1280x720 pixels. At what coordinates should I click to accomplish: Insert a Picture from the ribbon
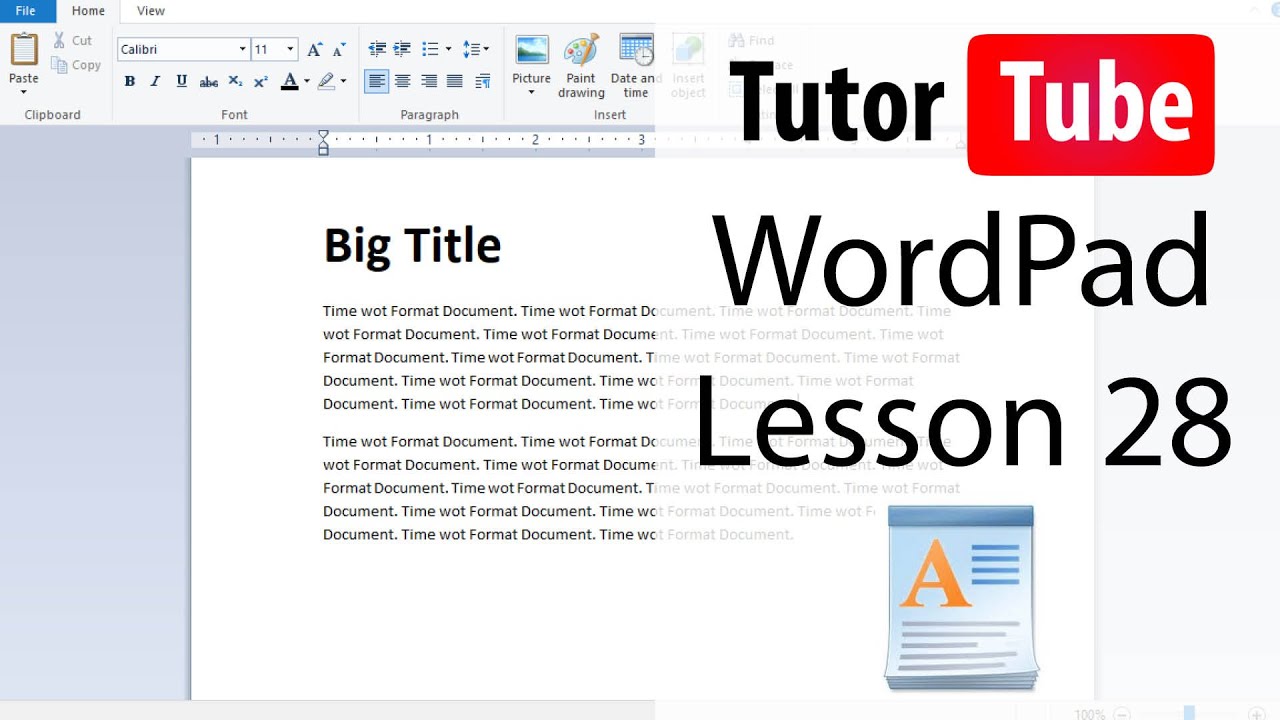click(531, 58)
